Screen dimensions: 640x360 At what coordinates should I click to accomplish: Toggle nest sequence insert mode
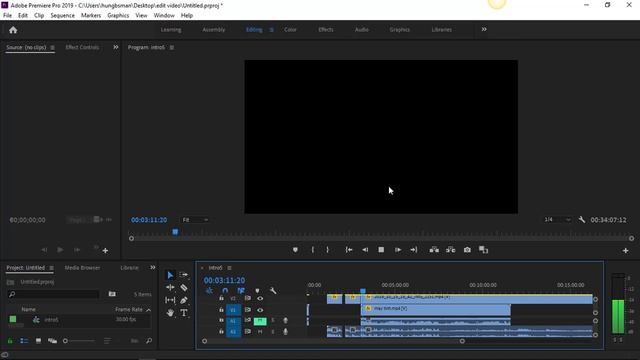coord(209,291)
